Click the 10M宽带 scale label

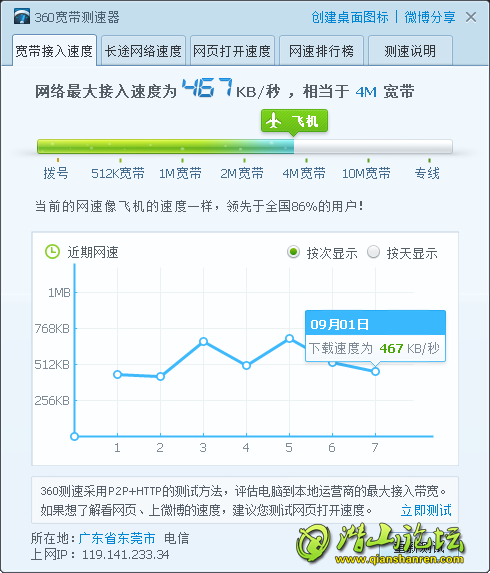point(366,173)
